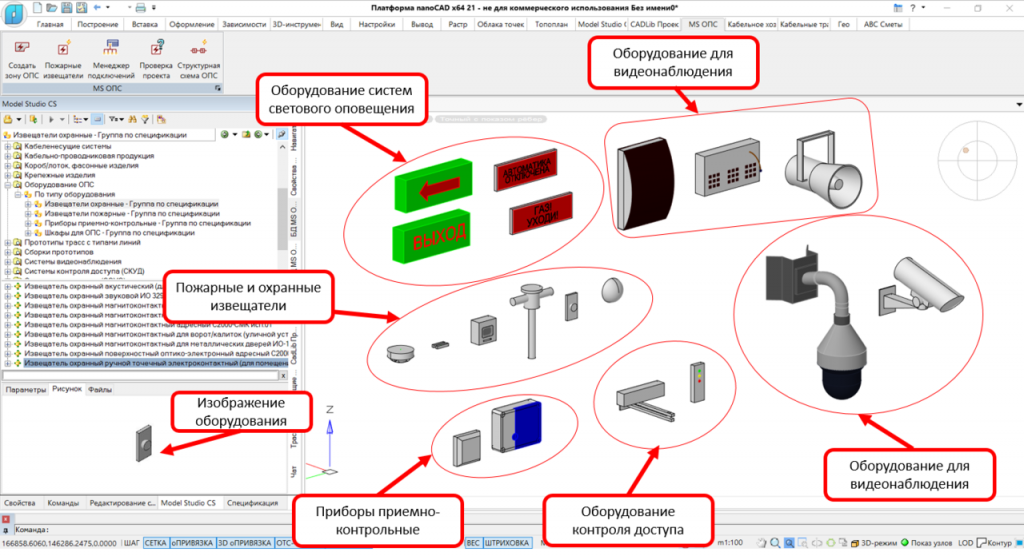Toggle the 3D оПРИВЯЗКА snap mode
The height and width of the screenshot is (556, 1024).
click(x=244, y=542)
